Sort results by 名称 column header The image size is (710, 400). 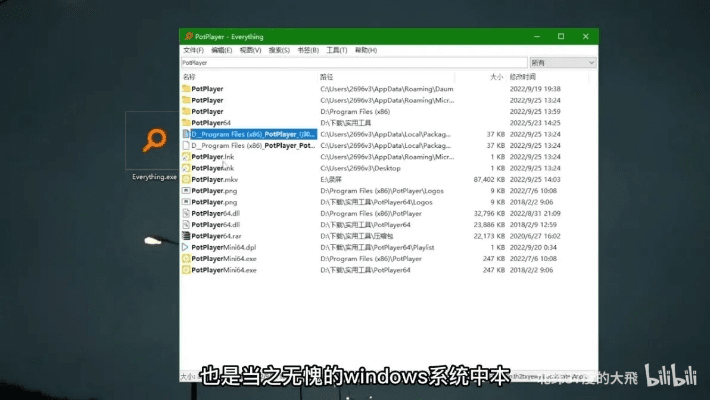pyautogui.click(x=190, y=76)
